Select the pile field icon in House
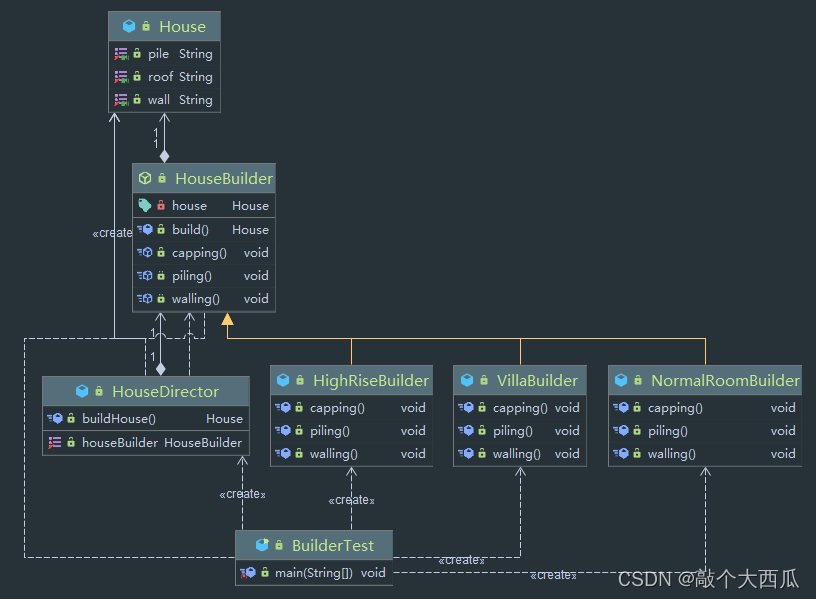Screen dimensions: 816x599 (x=121, y=54)
